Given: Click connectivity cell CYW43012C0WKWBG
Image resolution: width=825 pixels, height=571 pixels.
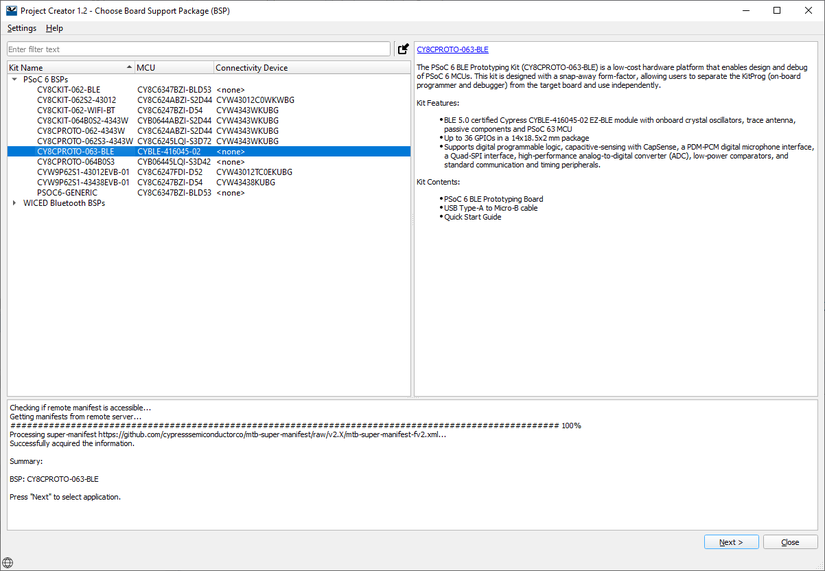Looking at the screenshot, I should [255, 100].
